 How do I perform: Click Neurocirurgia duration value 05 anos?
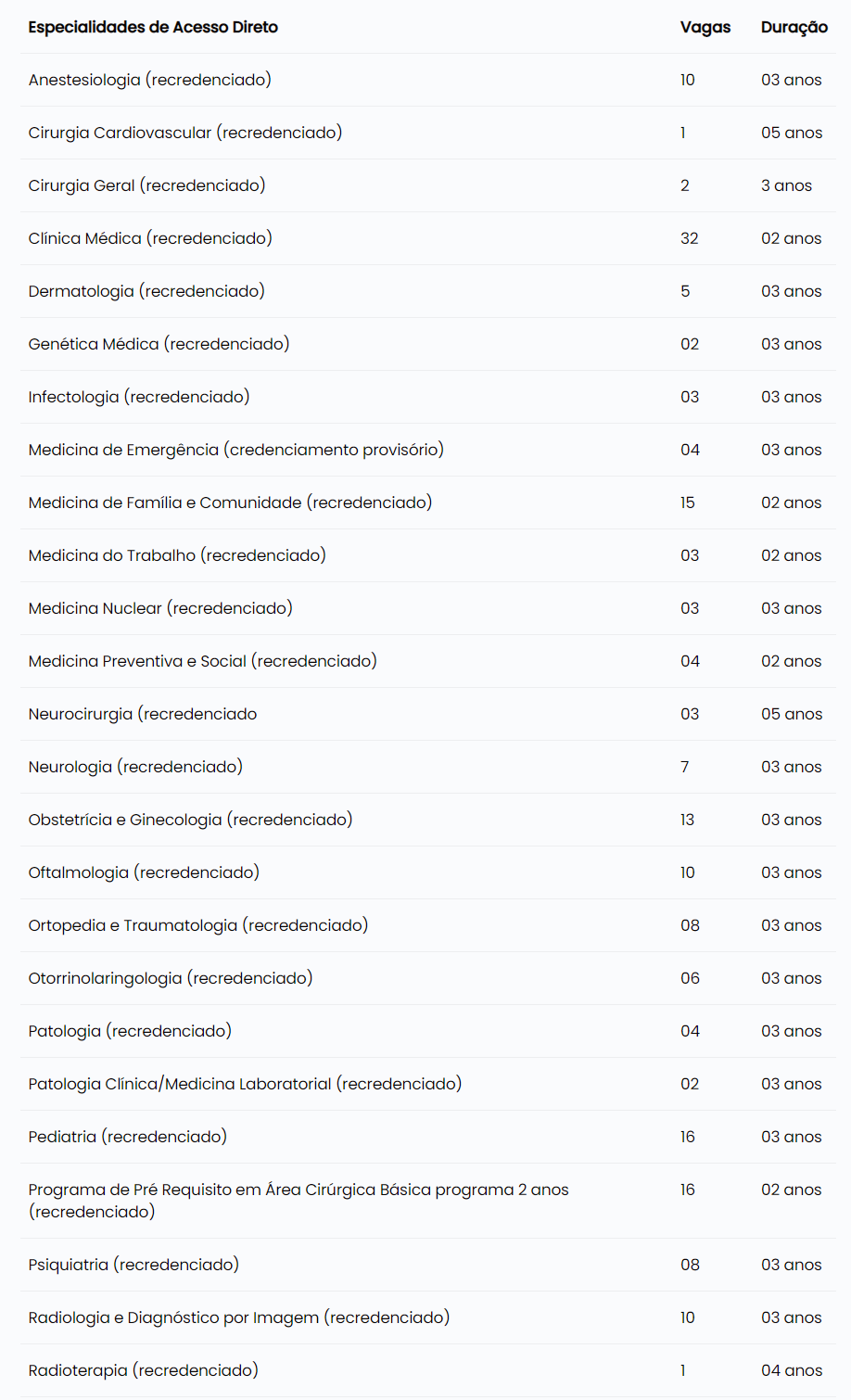click(x=792, y=714)
